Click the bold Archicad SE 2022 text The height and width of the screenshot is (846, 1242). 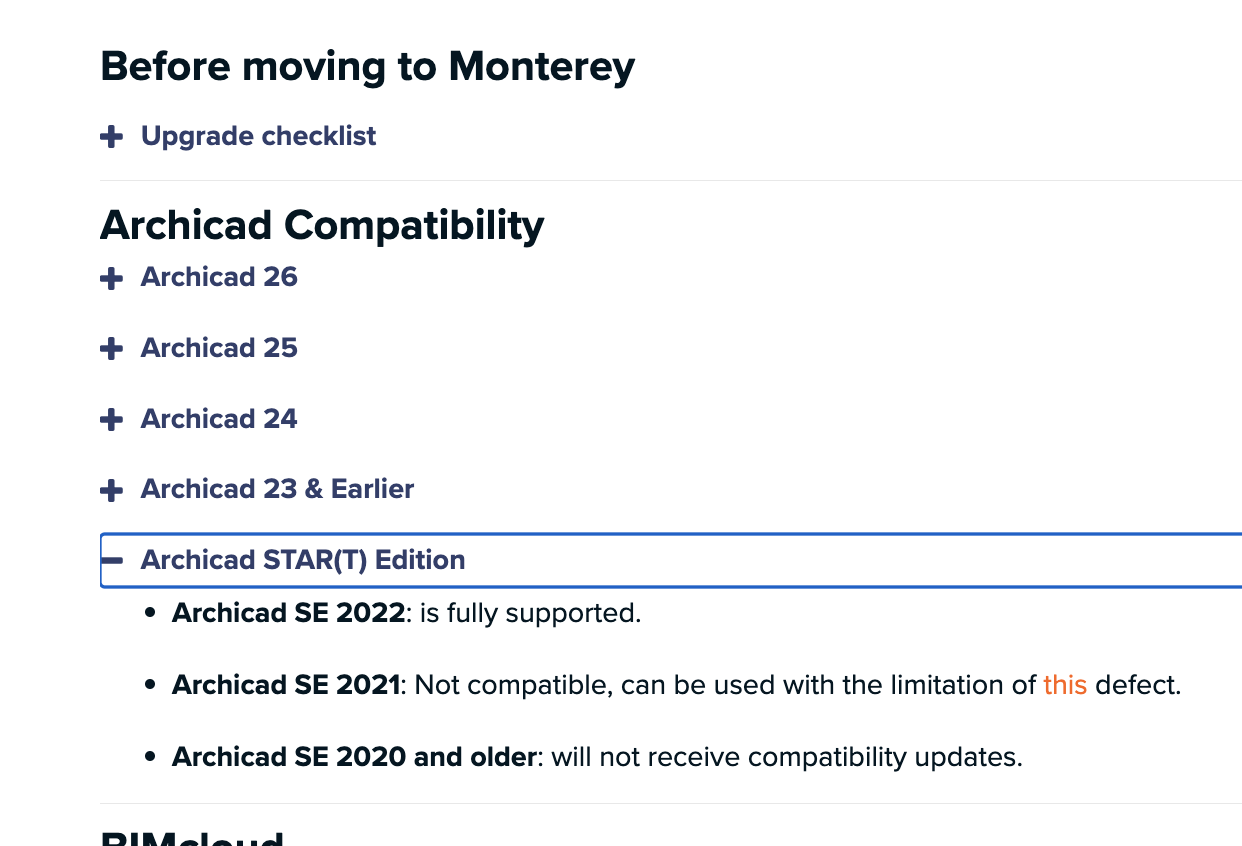pyautogui.click(x=289, y=613)
